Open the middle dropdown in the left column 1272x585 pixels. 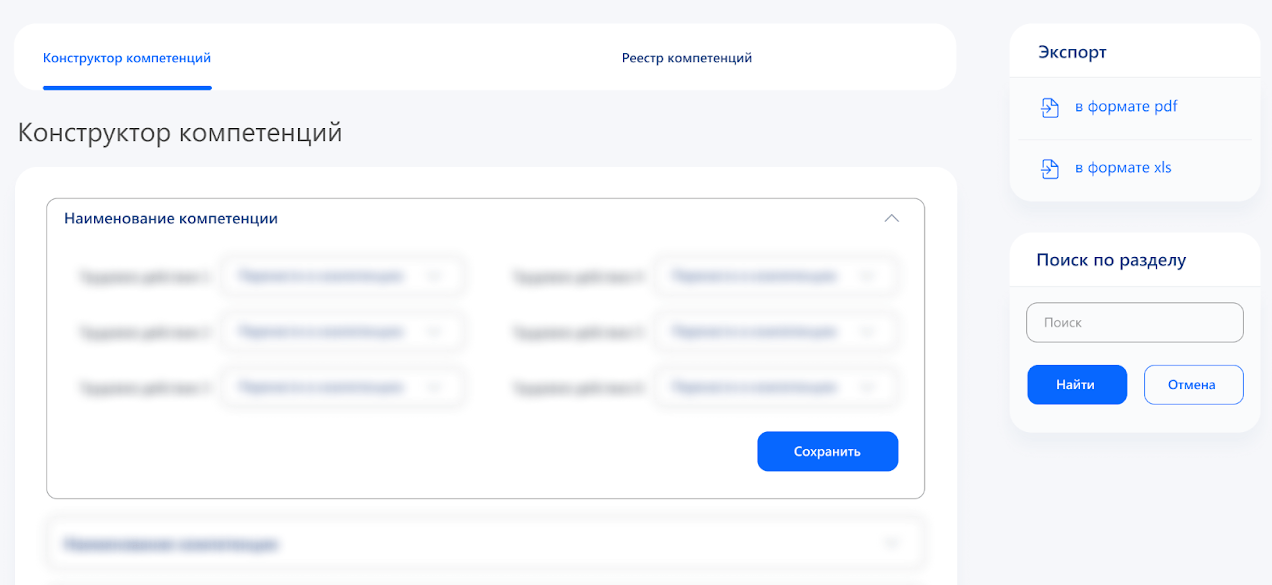pos(341,331)
